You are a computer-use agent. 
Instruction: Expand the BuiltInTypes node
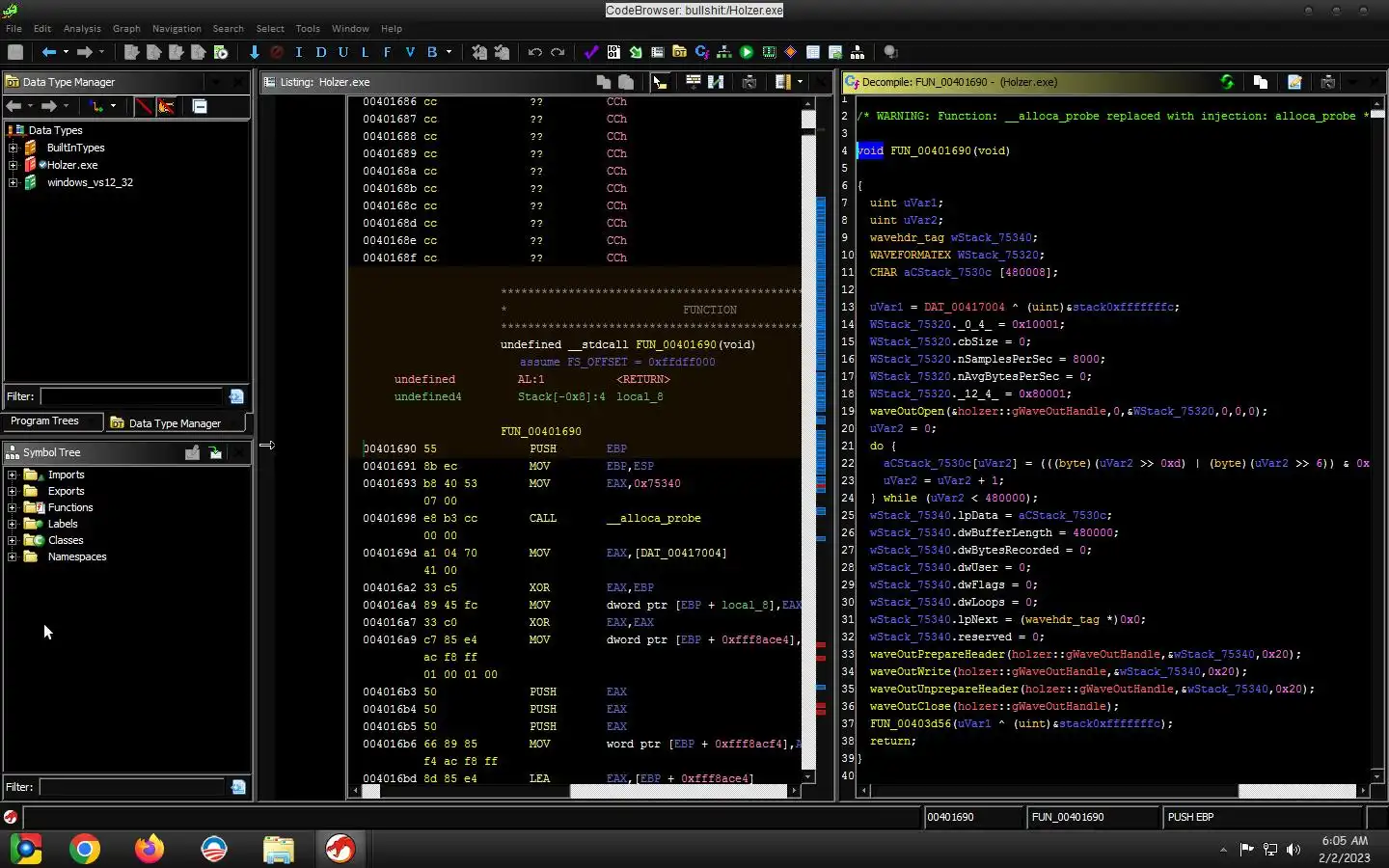tap(13, 148)
